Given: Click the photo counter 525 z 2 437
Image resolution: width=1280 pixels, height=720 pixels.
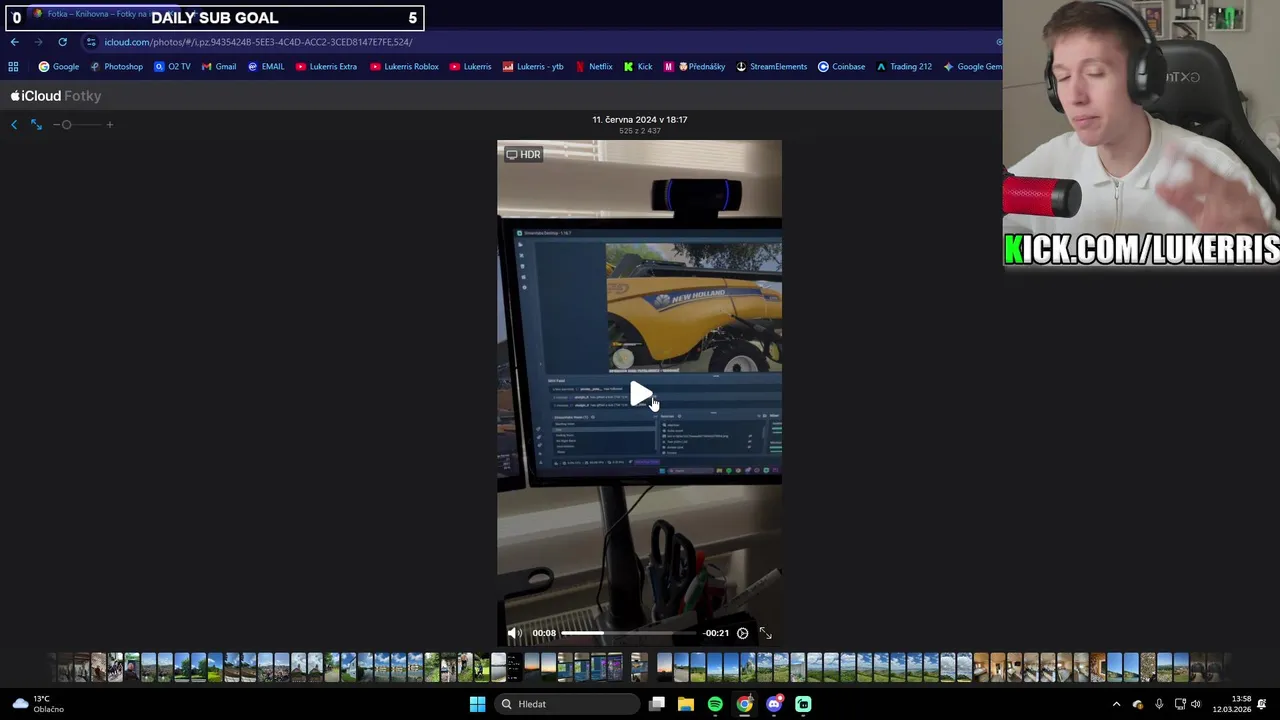Looking at the screenshot, I should (x=640, y=131).
